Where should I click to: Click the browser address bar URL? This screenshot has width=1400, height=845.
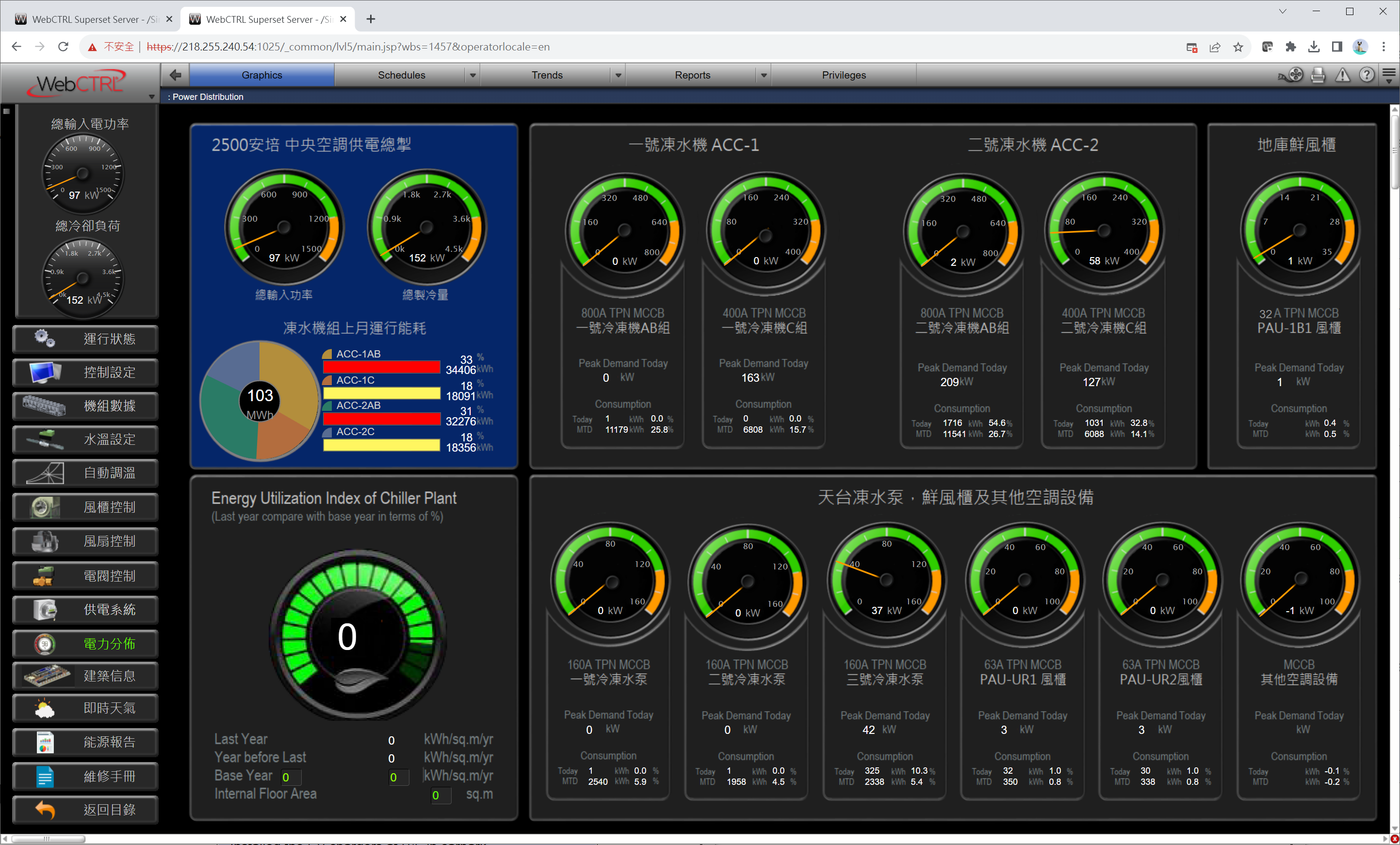tap(348, 47)
